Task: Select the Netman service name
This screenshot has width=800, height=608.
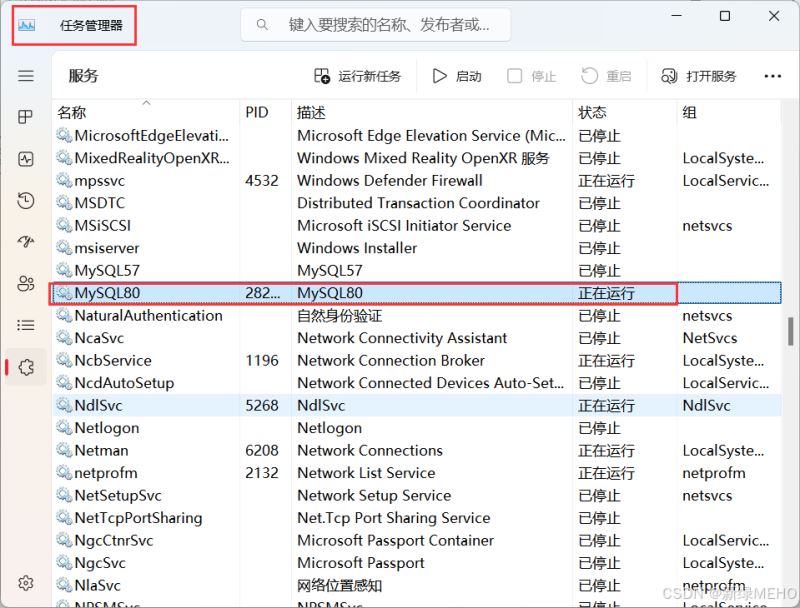Action: 102,450
